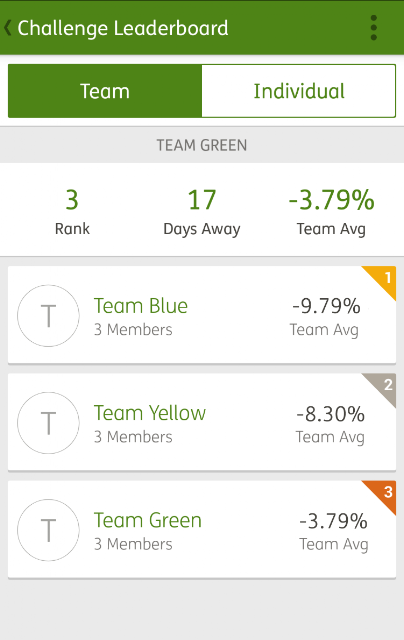This screenshot has width=404, height=640.
Task: Open the three-dot overflow menu
Action: 373,28
